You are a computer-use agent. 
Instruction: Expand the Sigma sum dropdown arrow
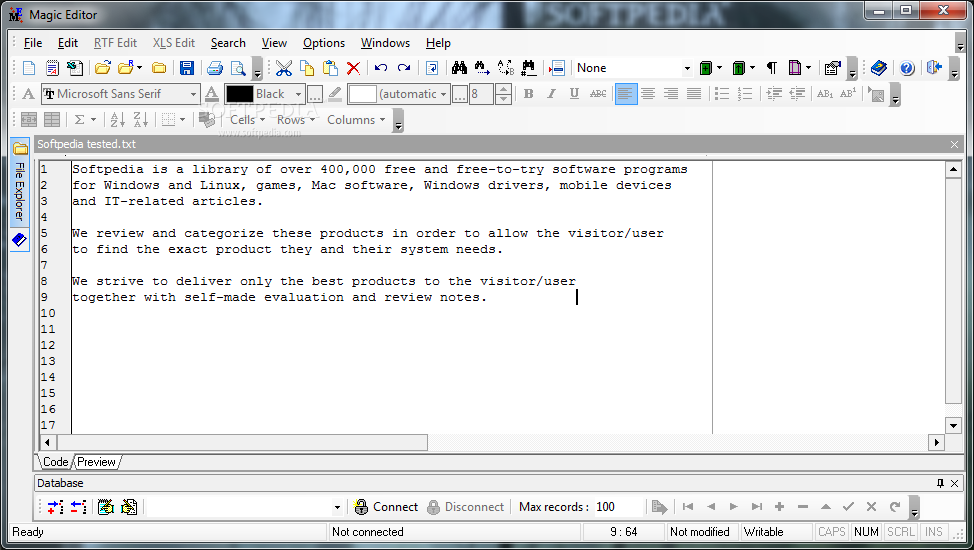(x=93, y=120)
